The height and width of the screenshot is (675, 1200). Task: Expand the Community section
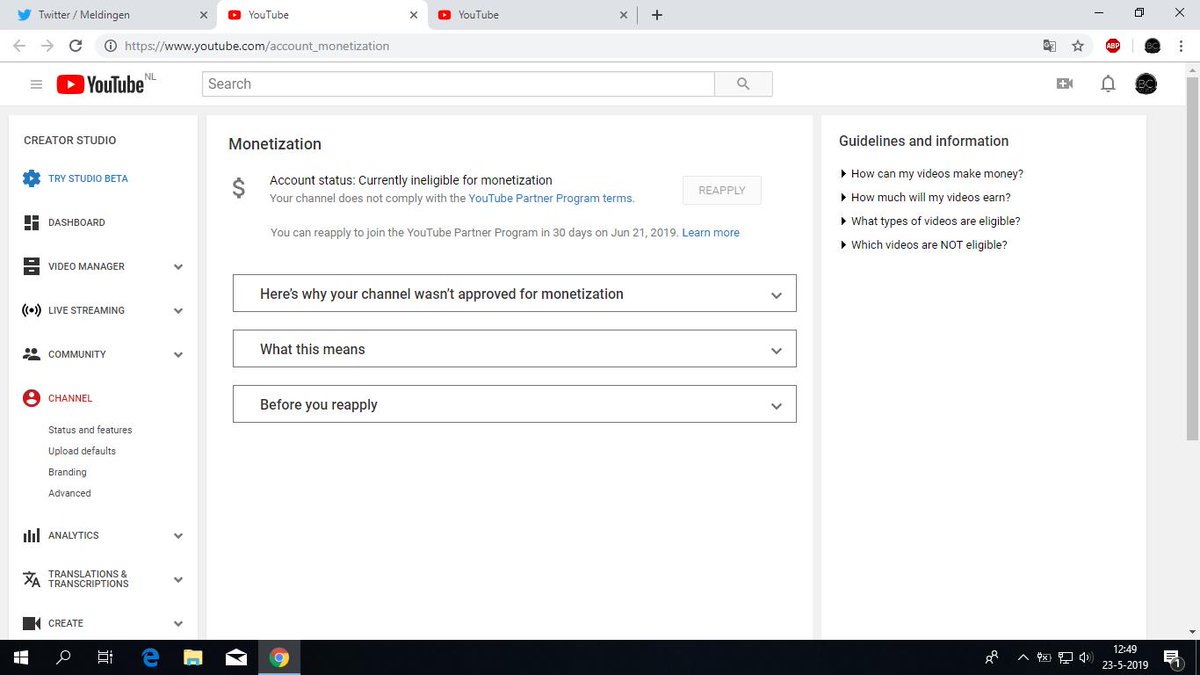click(x=178, y=355)
